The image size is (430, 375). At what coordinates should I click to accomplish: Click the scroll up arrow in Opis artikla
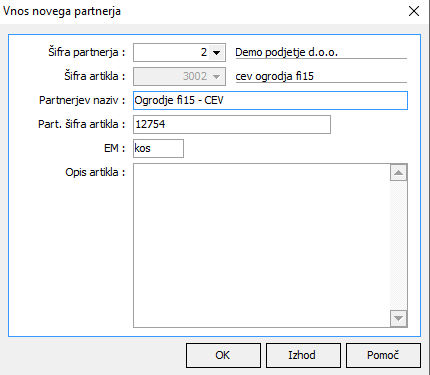point(399,173)
